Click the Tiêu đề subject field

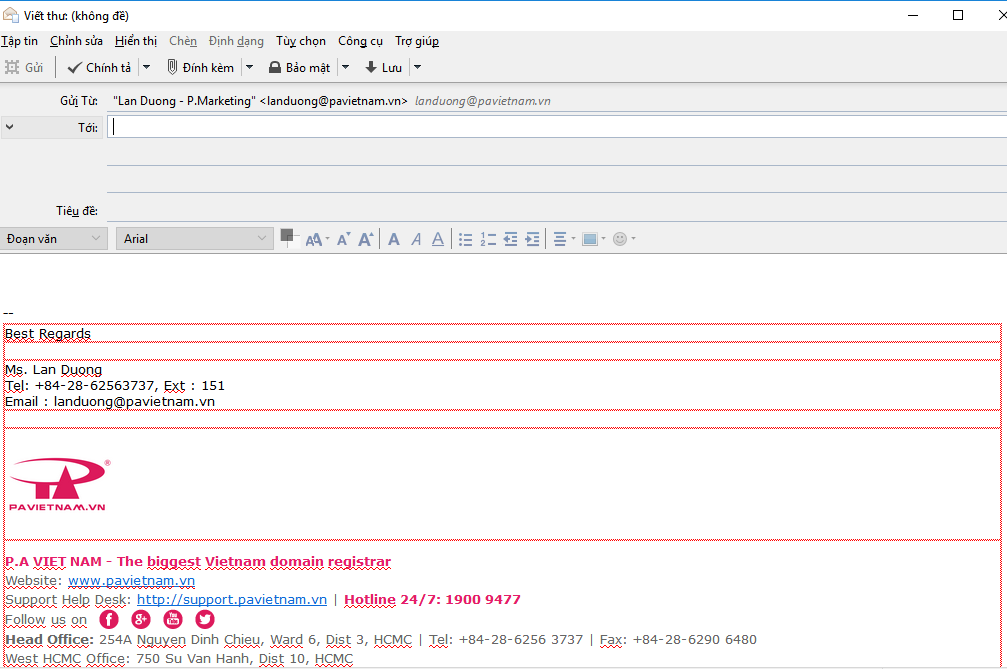click(x=557, y=211)
